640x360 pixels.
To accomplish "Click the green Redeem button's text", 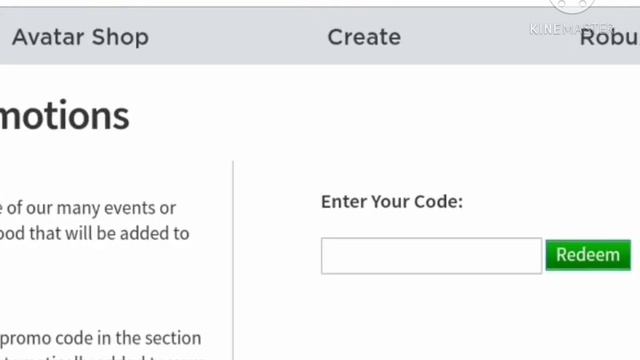I will click(588, 255).
